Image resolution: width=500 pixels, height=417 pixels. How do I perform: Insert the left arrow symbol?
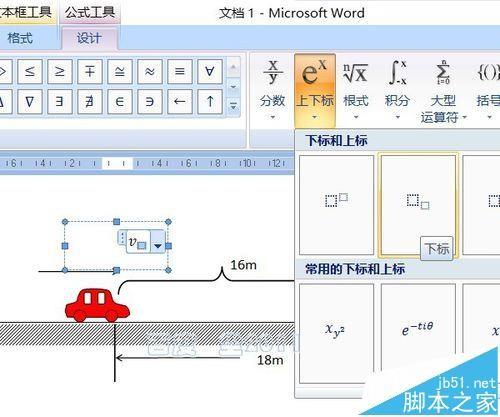[180, 101]
